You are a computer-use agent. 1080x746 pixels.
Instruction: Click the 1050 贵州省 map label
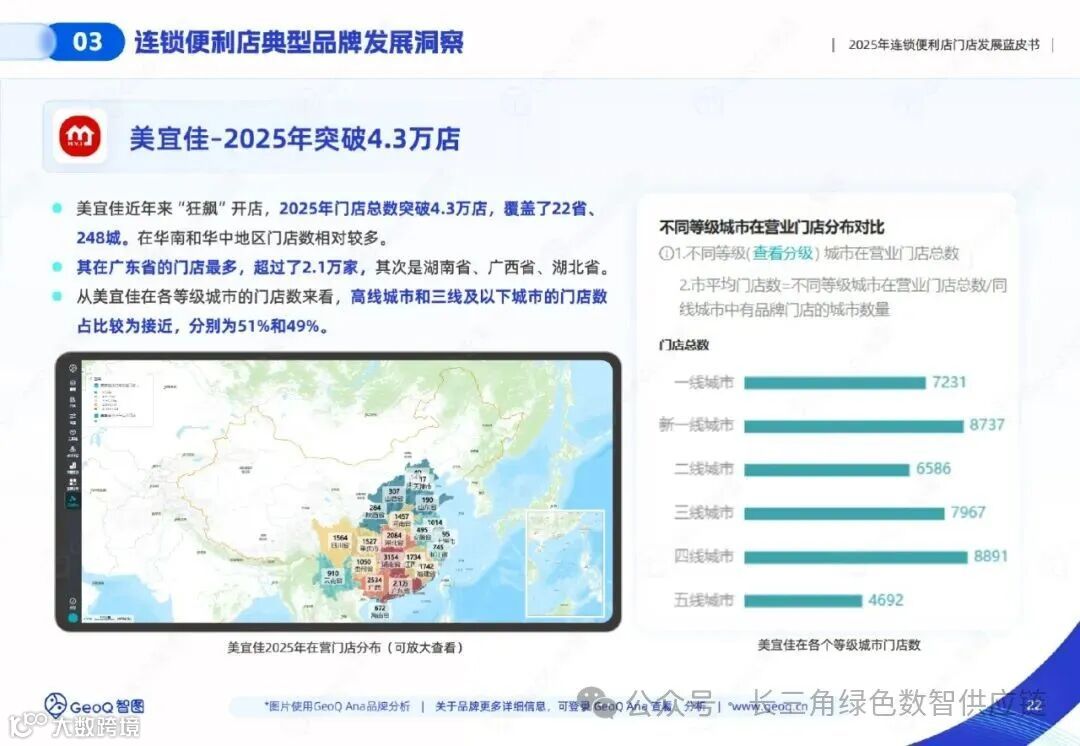pos(364,565)
